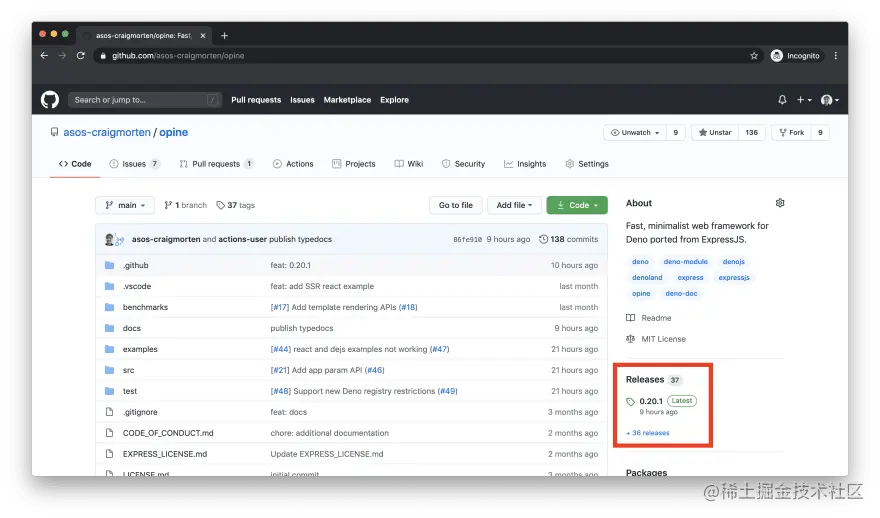Open the main branch dropdown
The width and height of the screenshot is (880, 518).
click(125, 205)
